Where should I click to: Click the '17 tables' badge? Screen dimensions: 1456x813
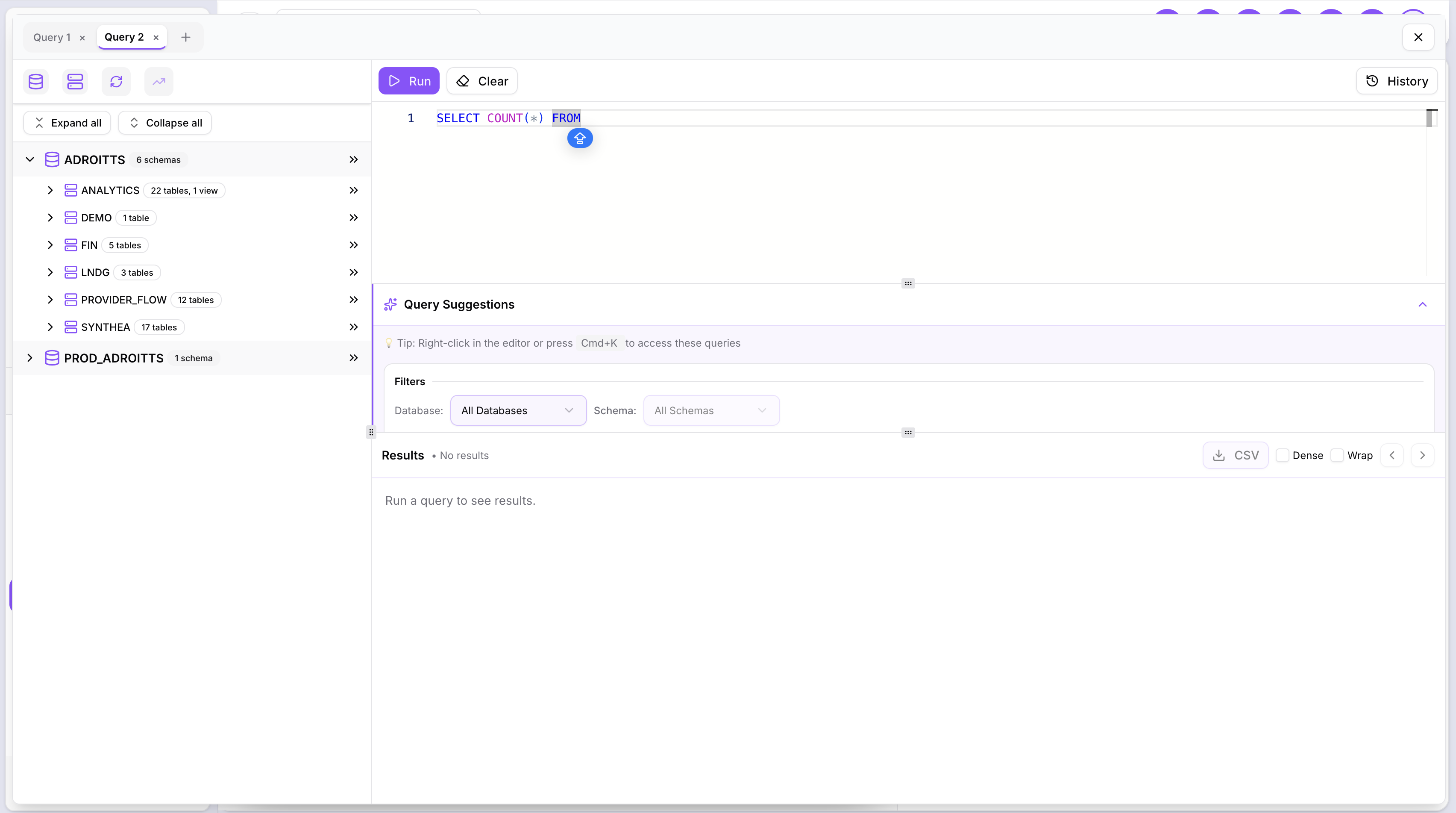coord(159,327)
